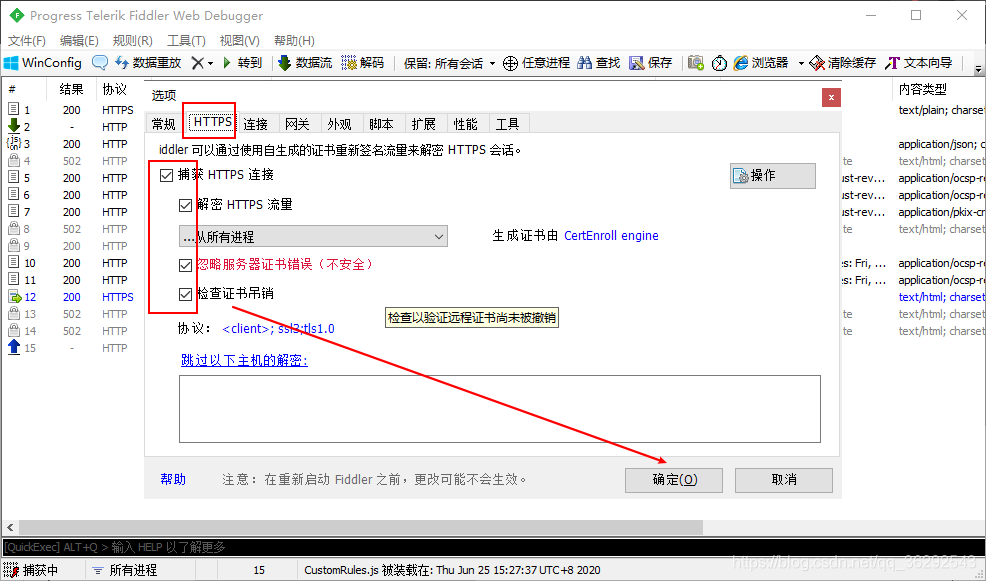Click the 清除缓存 clear cache button
This screenshot has height=581, width=986.
(843, 63)
